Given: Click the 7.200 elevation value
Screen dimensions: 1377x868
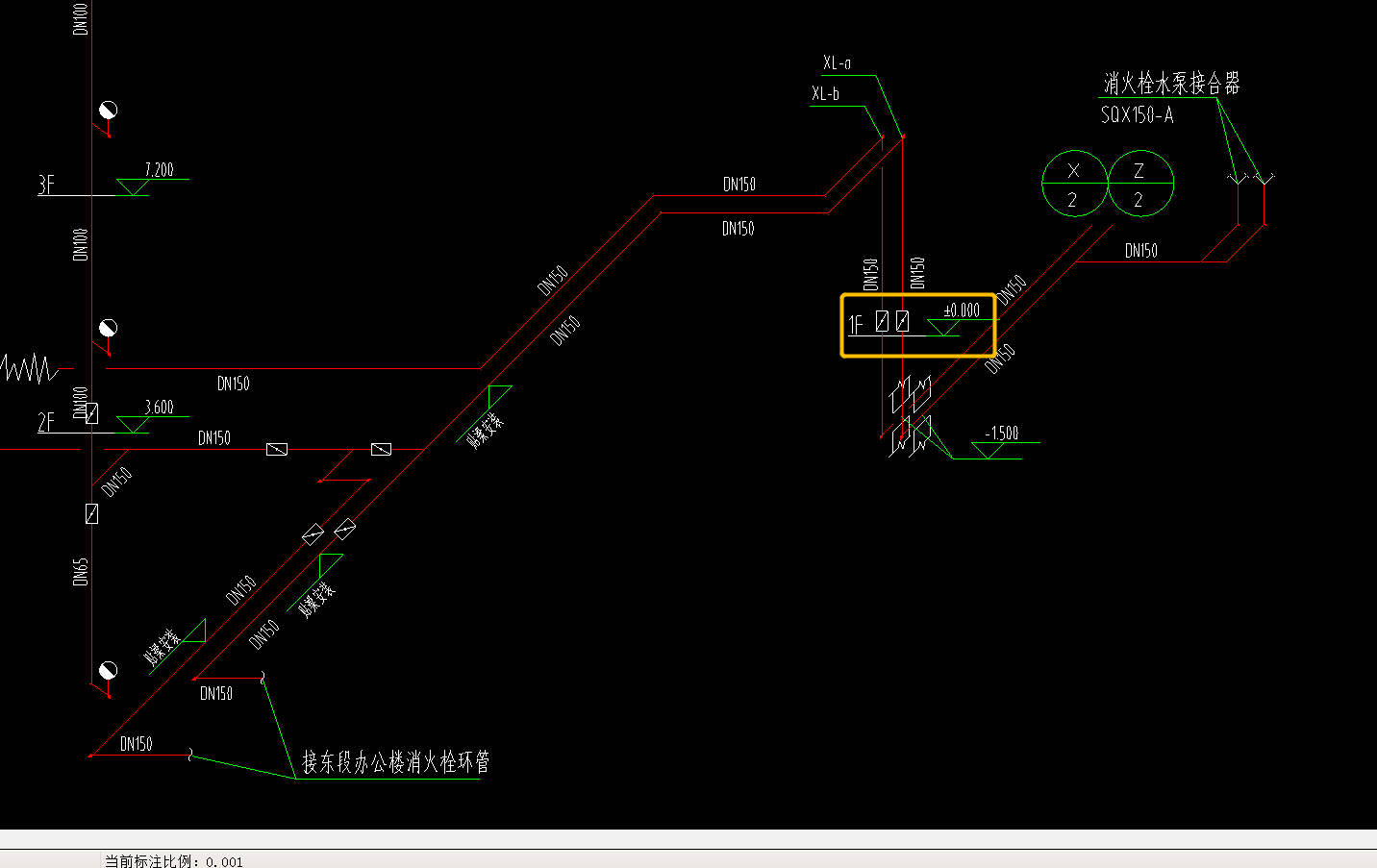Looking at the screenshot, I should 159,170.
